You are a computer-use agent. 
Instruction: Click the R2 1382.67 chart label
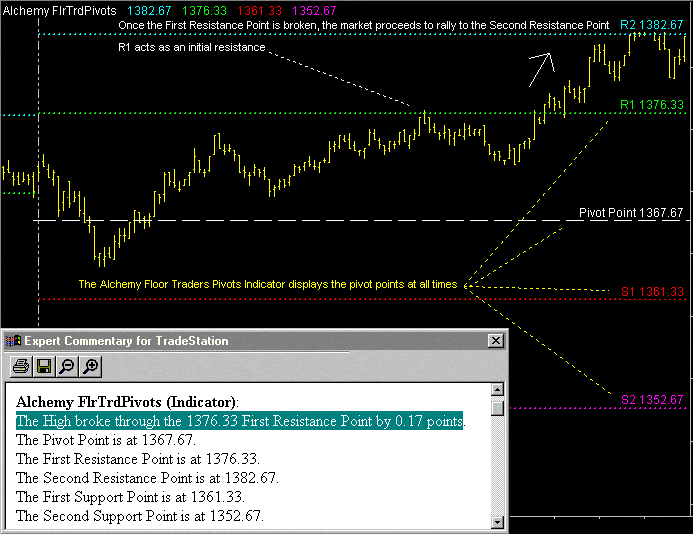[651, 25]
